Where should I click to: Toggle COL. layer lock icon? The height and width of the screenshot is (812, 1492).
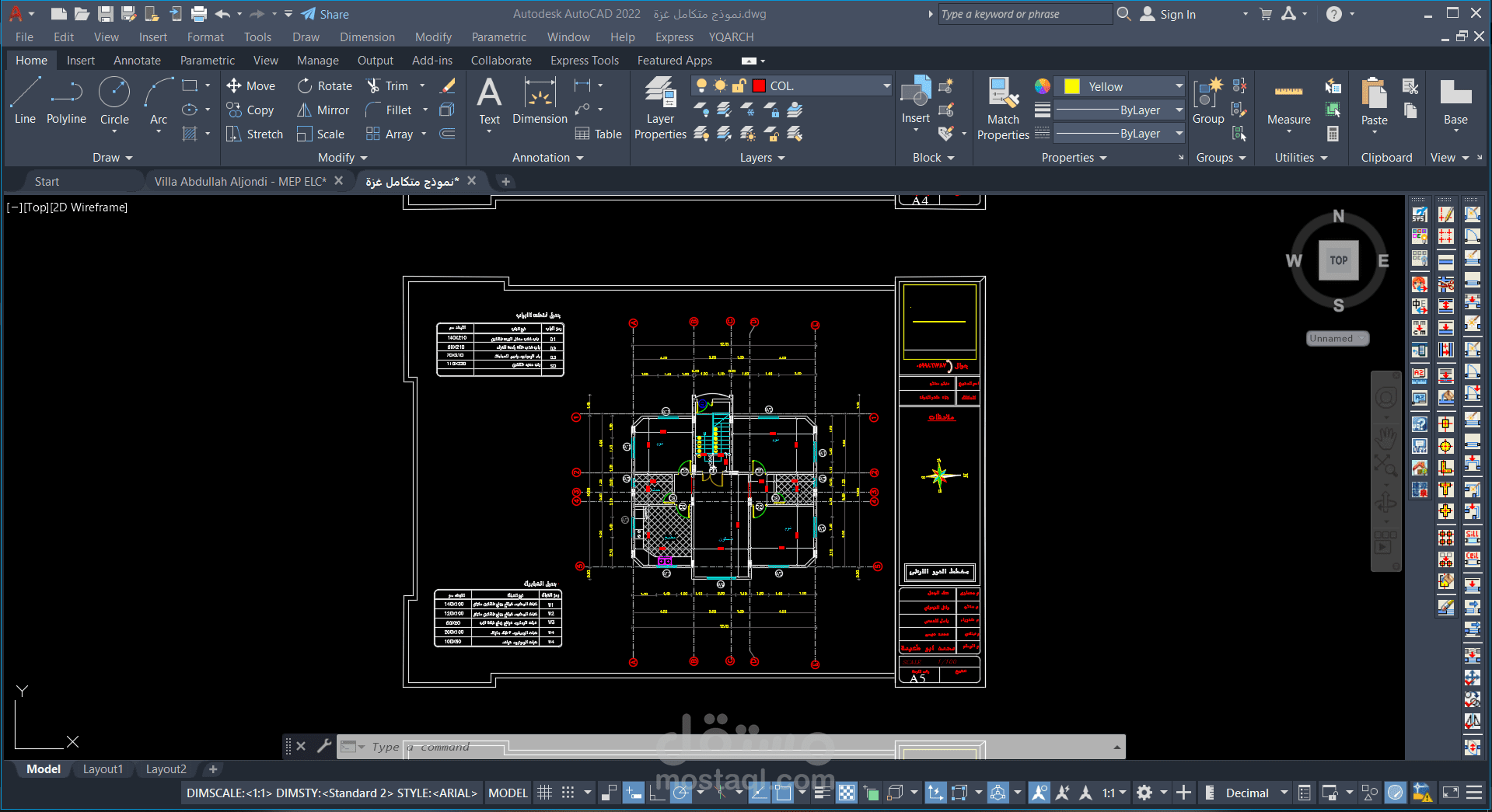[739, 85]
